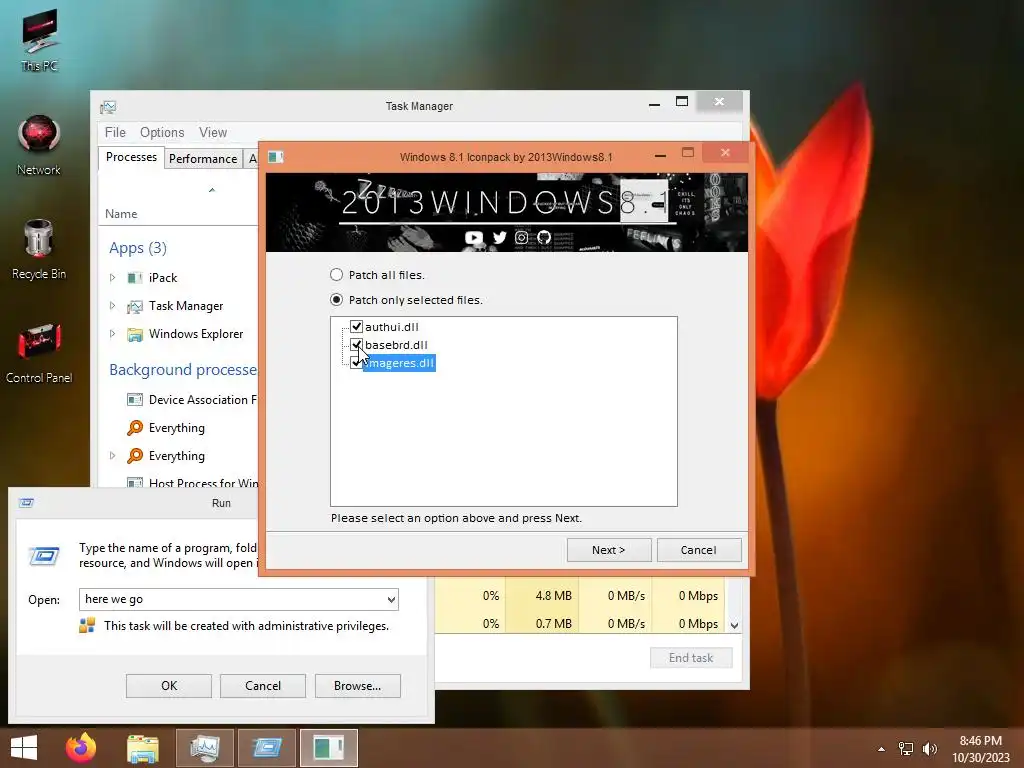This screenshot has width=1024, height=768.
Task: Switch to iPack taskbar button
Action: pyautogui.click(x=329, y=748)
